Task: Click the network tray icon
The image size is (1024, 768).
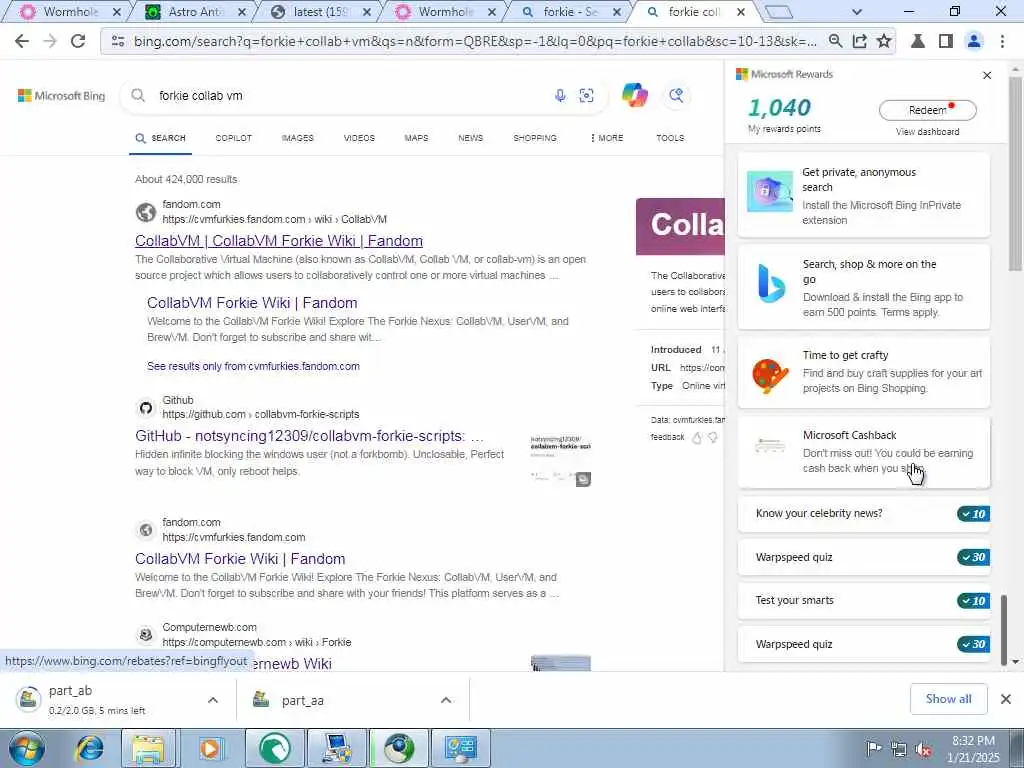Action: [899, 749]
